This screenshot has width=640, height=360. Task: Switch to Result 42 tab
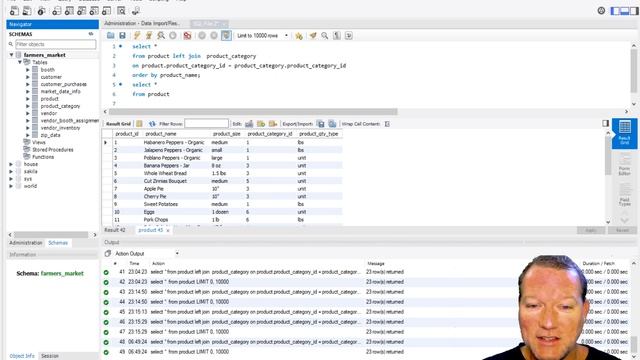115,230
